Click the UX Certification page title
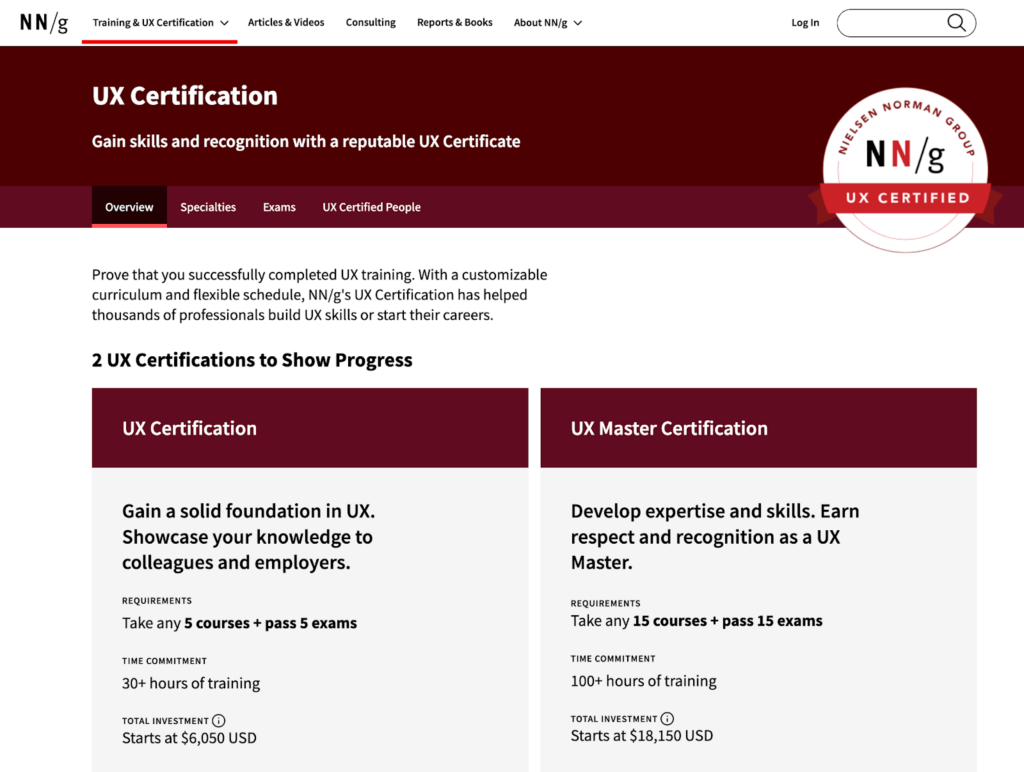1024x772 pixels. point(185,96)
